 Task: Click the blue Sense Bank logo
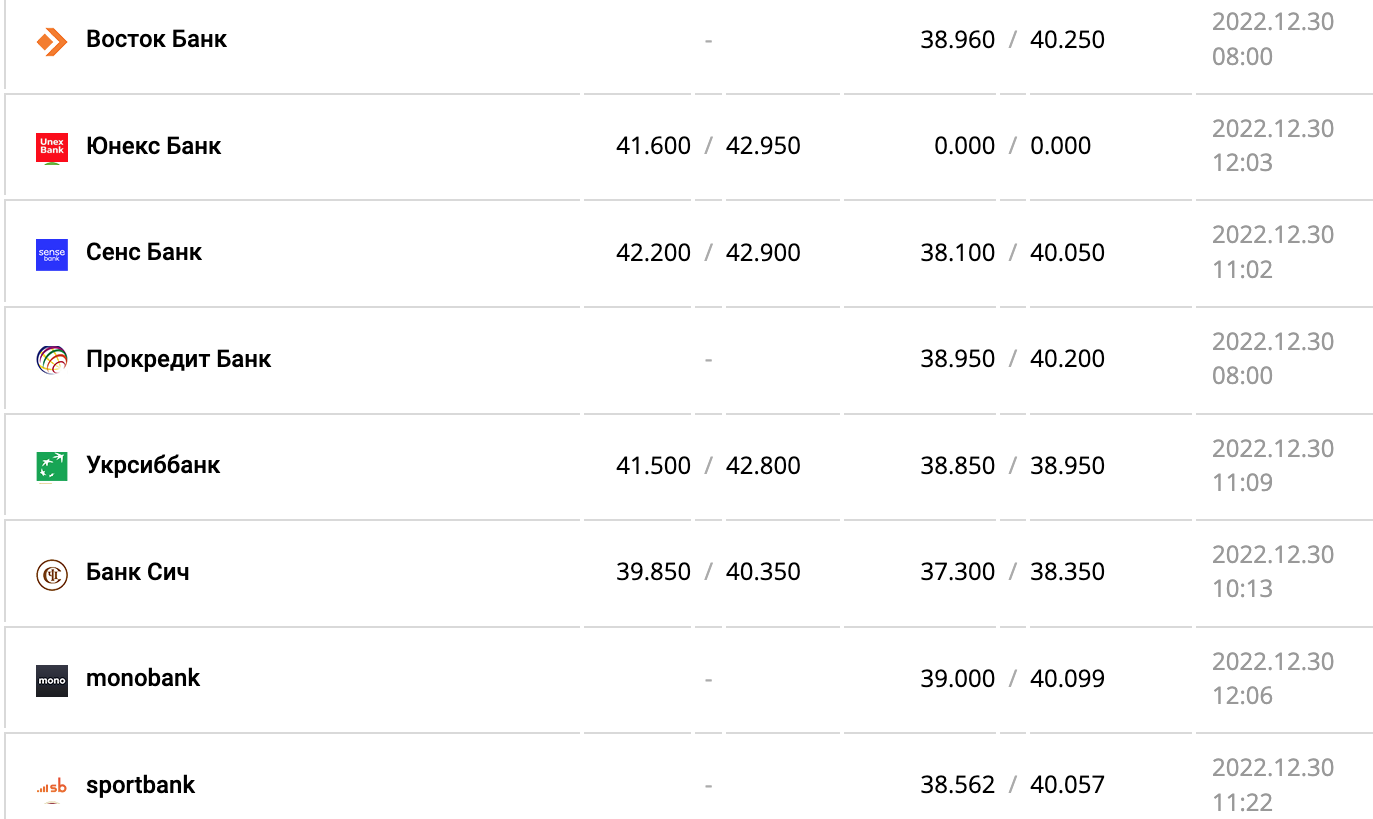pos(52,254)
